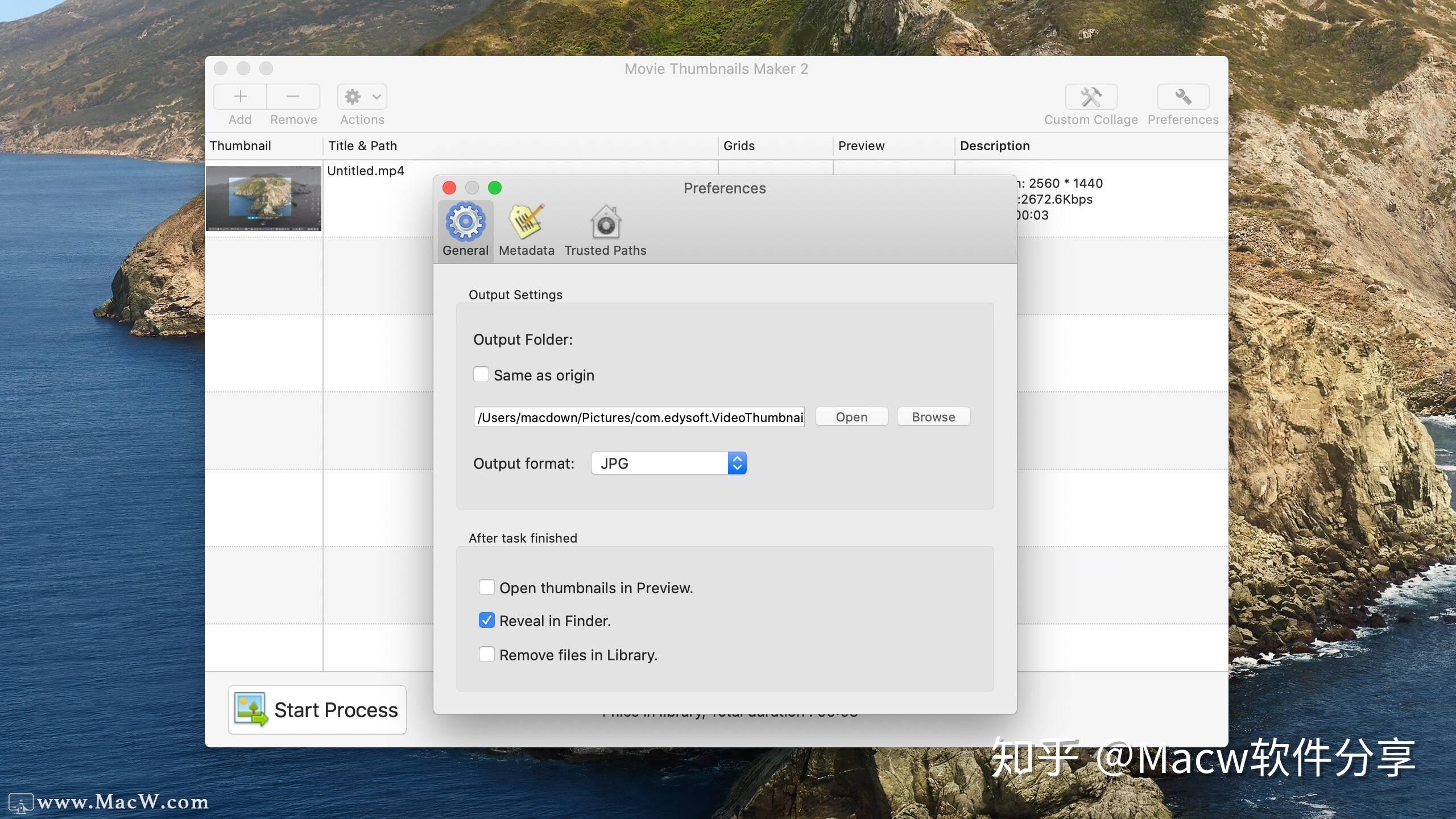The height and width of the screenshot is (819, 1456).
Task: Click the Open button beside the path field
Action: [x=851, y=416]
